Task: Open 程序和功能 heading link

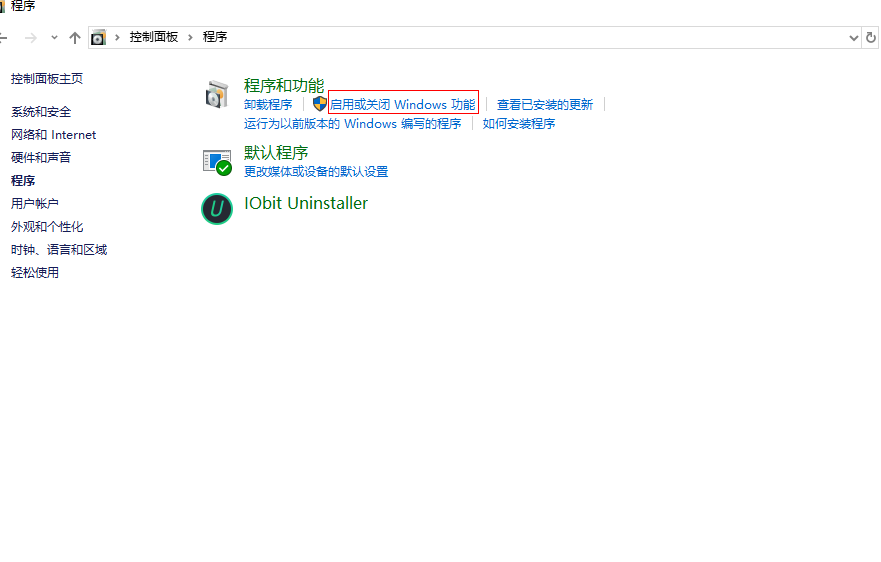Action: click(x=284, y=85)
